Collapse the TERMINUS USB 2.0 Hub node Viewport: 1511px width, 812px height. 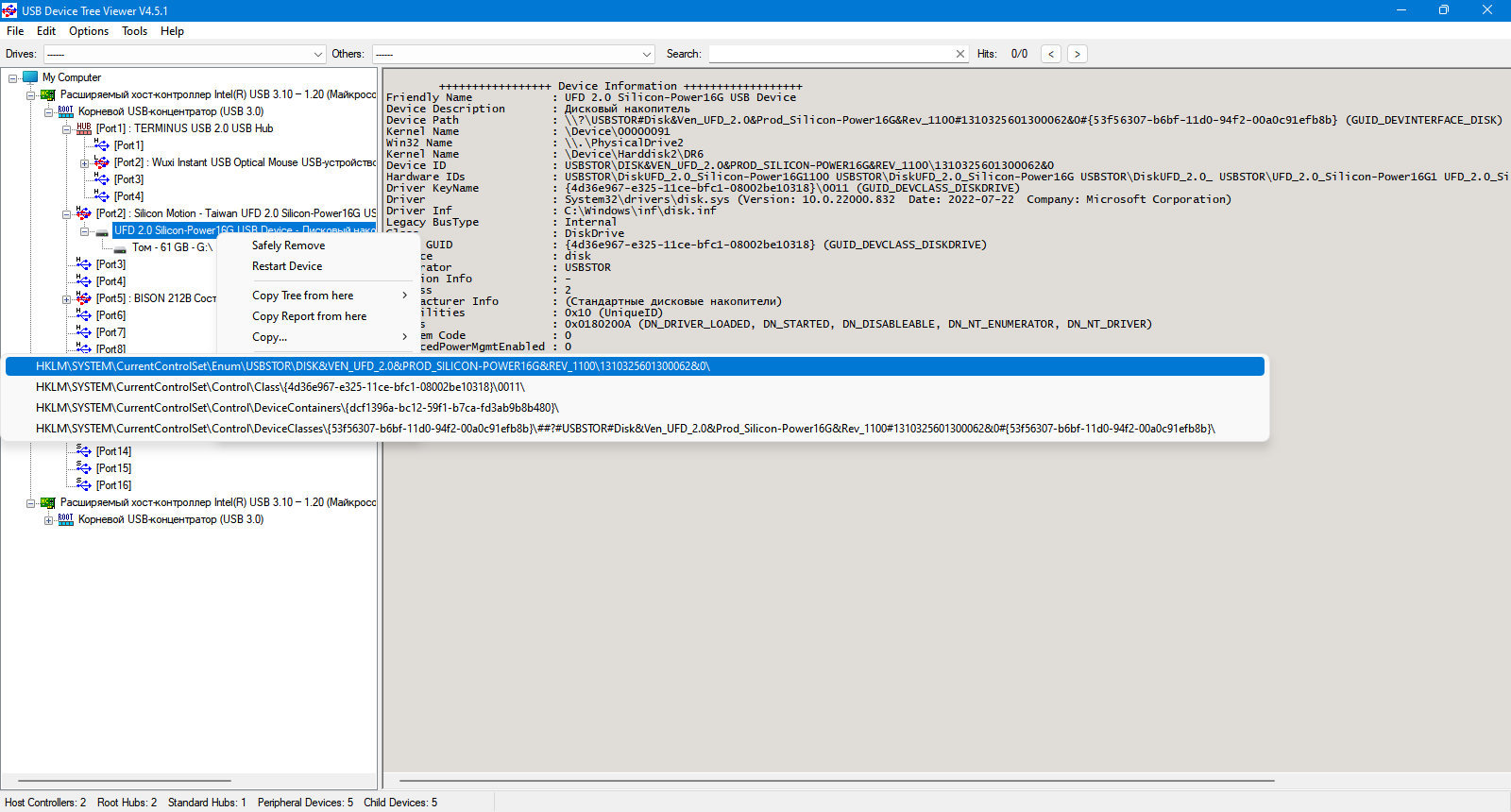point(67,129)
